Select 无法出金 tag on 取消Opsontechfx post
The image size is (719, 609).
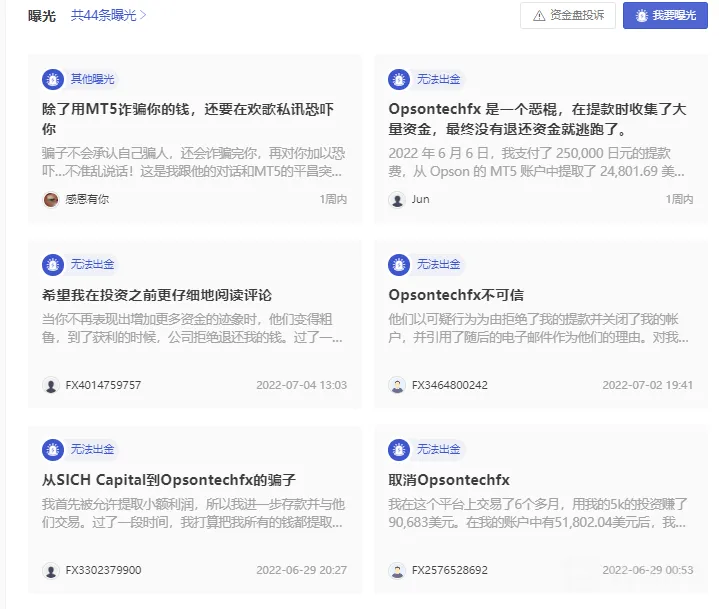click(439, 449)
